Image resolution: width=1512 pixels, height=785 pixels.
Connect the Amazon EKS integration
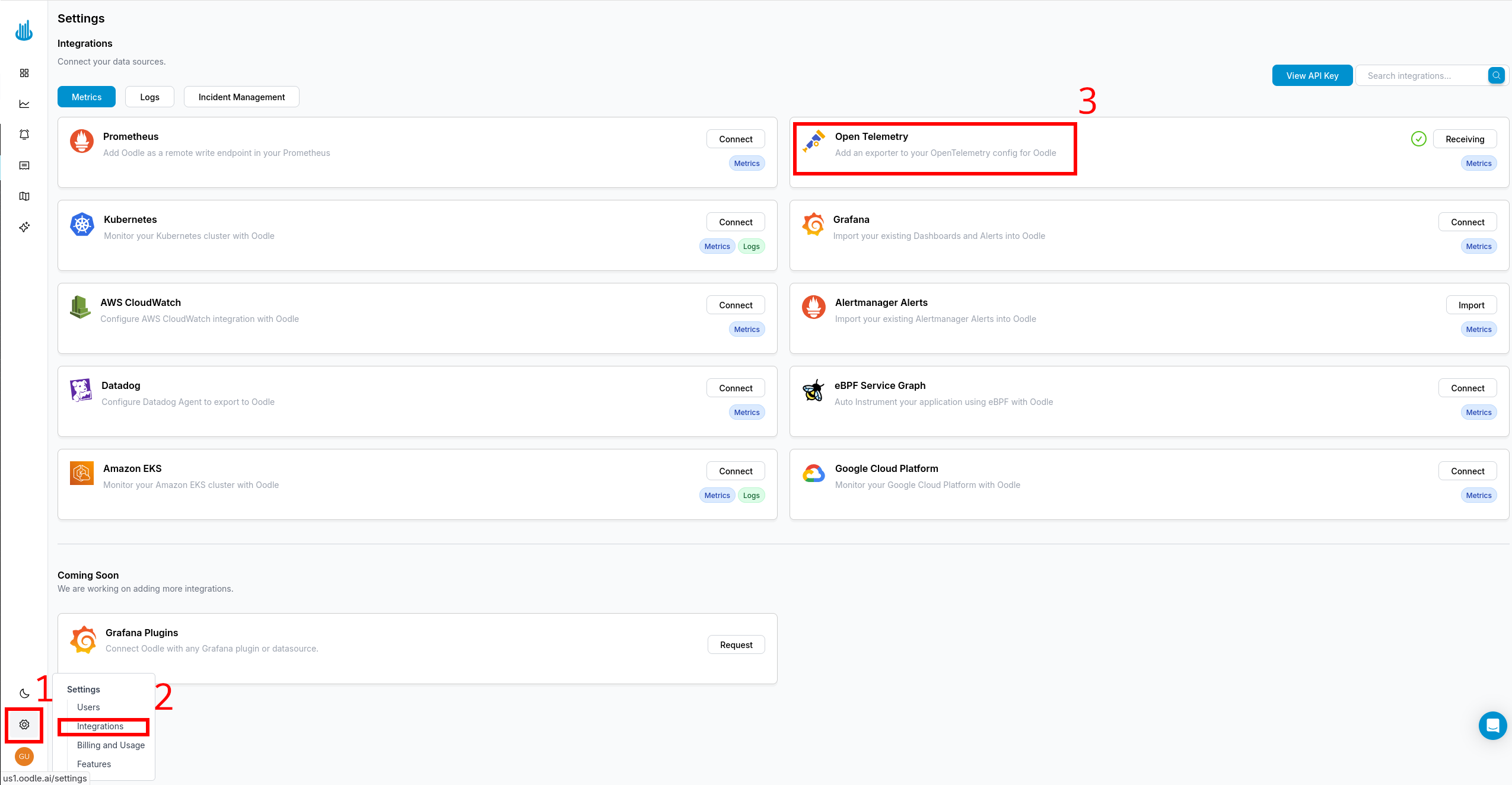[736, 471]
